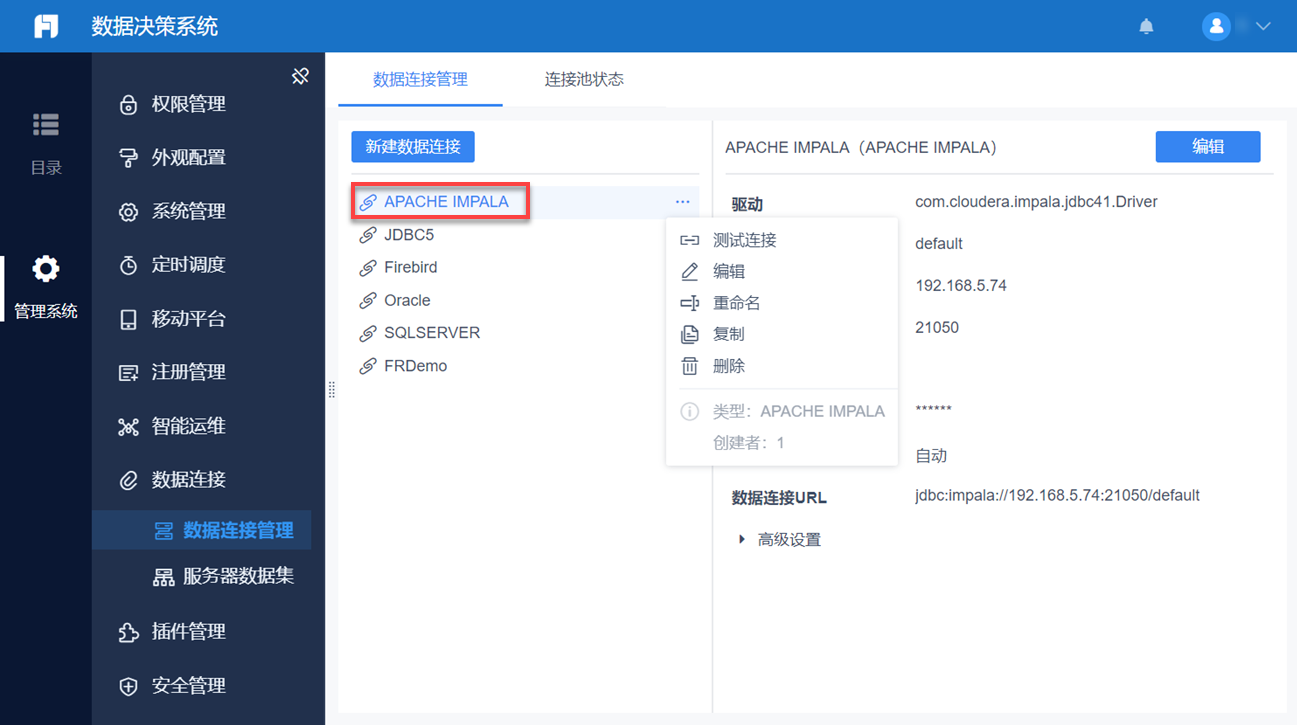
Task: Click the server icon beside 数据连接管理
Action: point(164,531)
